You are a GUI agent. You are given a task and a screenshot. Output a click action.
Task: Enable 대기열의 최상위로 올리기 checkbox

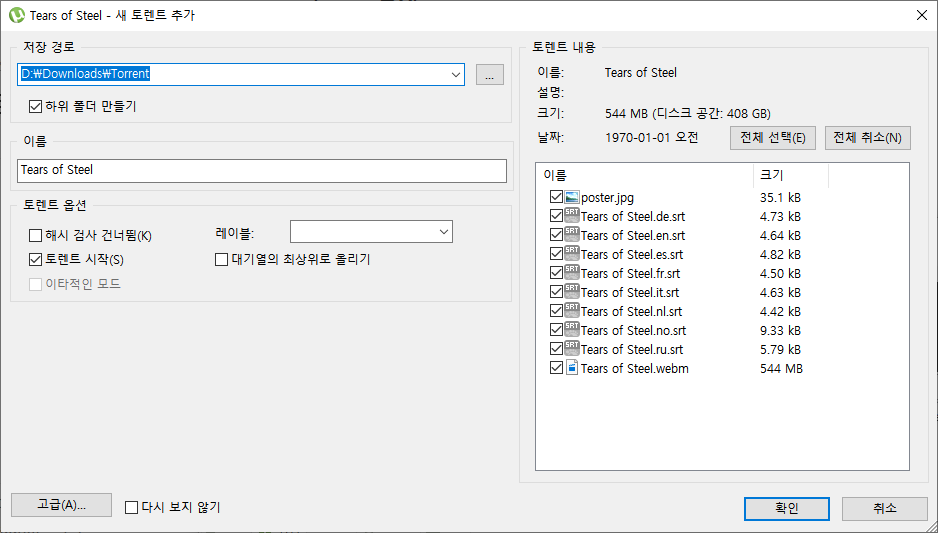click(x=221, y=260)
